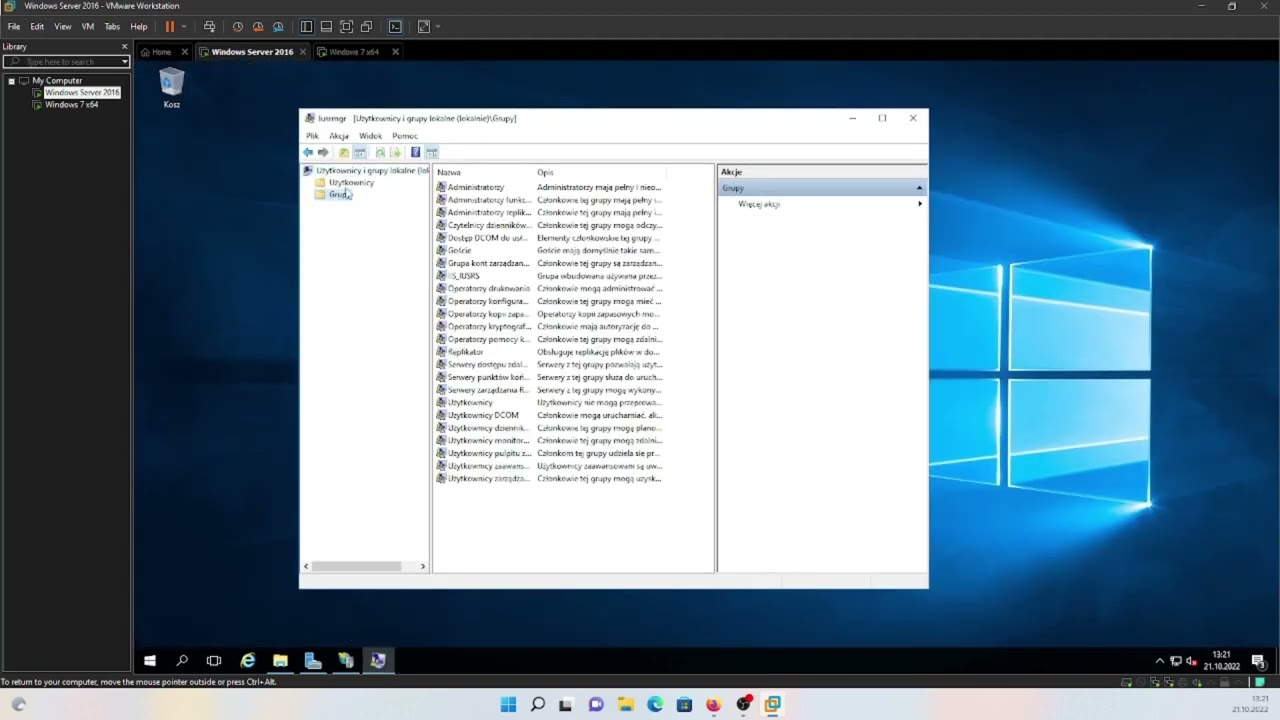
Task: Open host Windows 11 Start button
Action: pos(508,704)
